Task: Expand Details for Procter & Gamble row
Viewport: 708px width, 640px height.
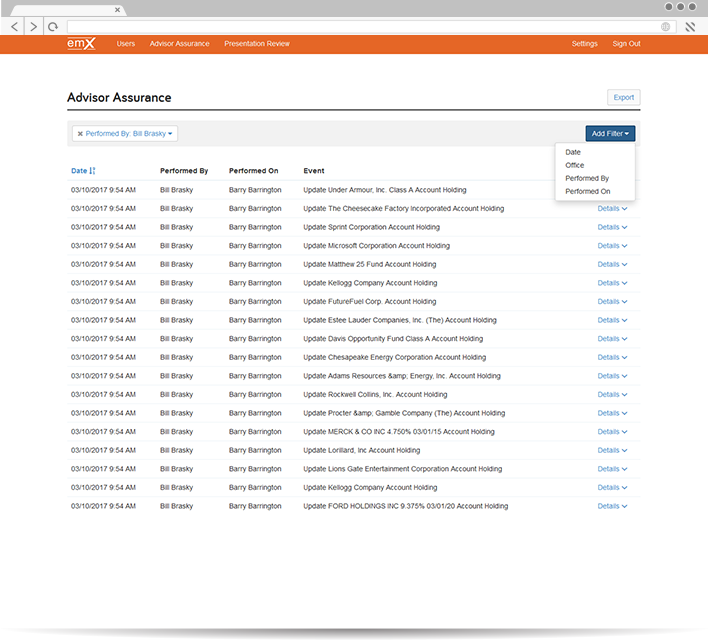Action: click(612, 413)
